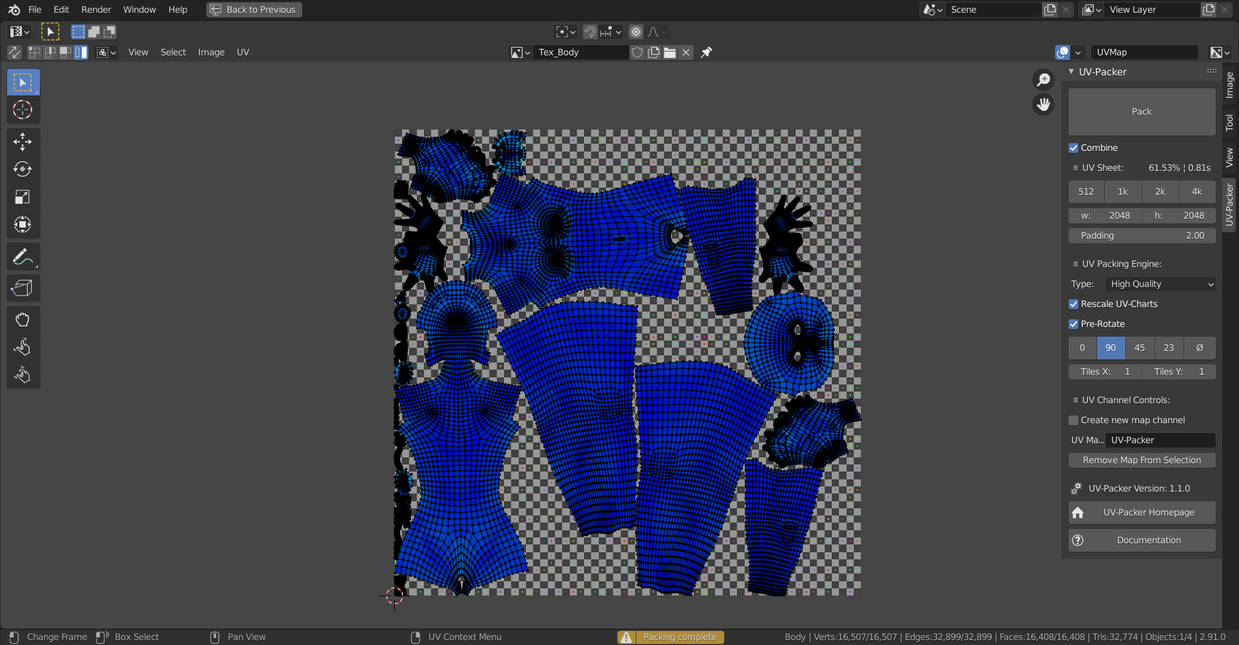Collapse the UV-Packer panel
Screen dimensions: 1239x645
pos(1072,72)
